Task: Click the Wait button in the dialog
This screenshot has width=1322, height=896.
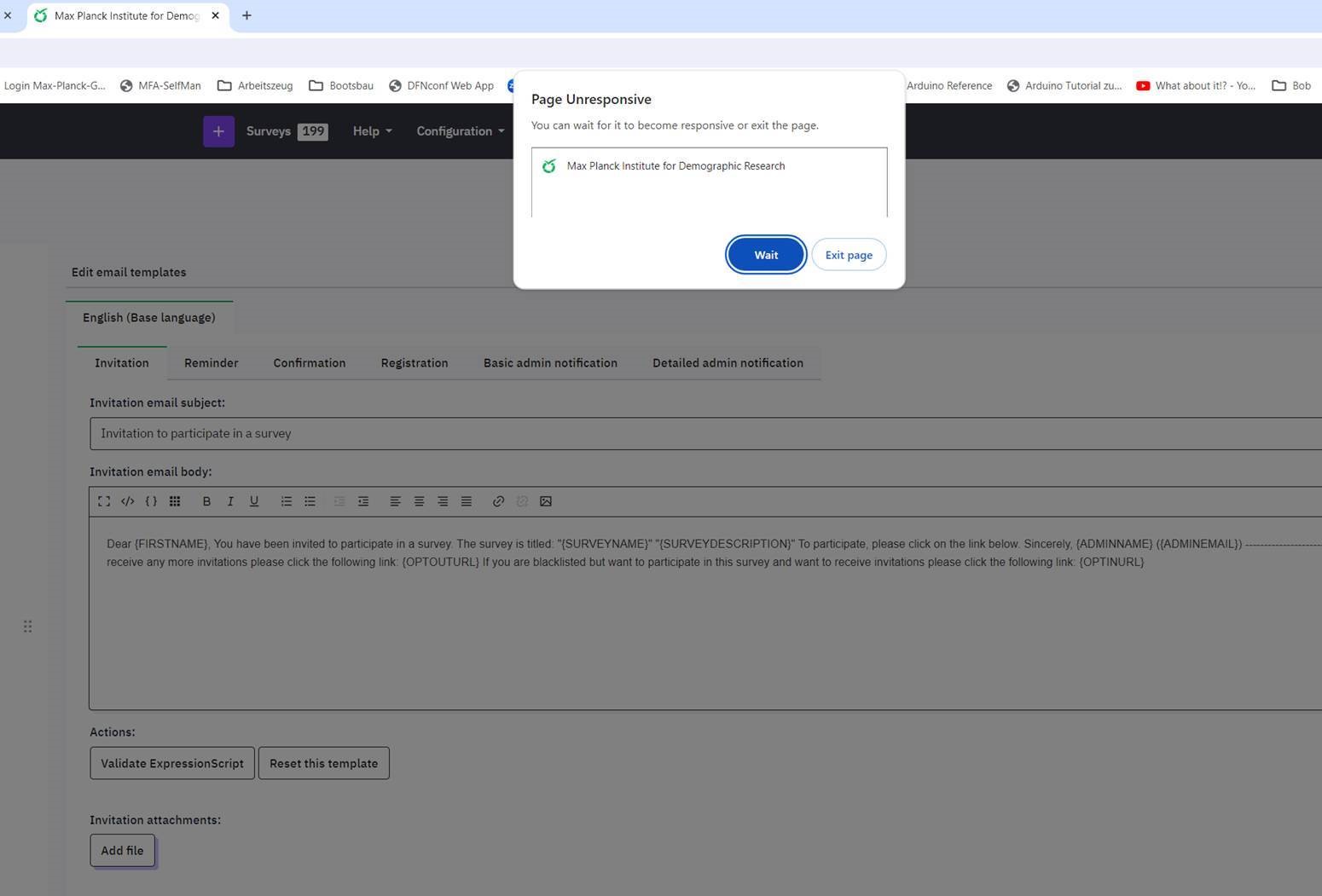Action: pos(765,255)
